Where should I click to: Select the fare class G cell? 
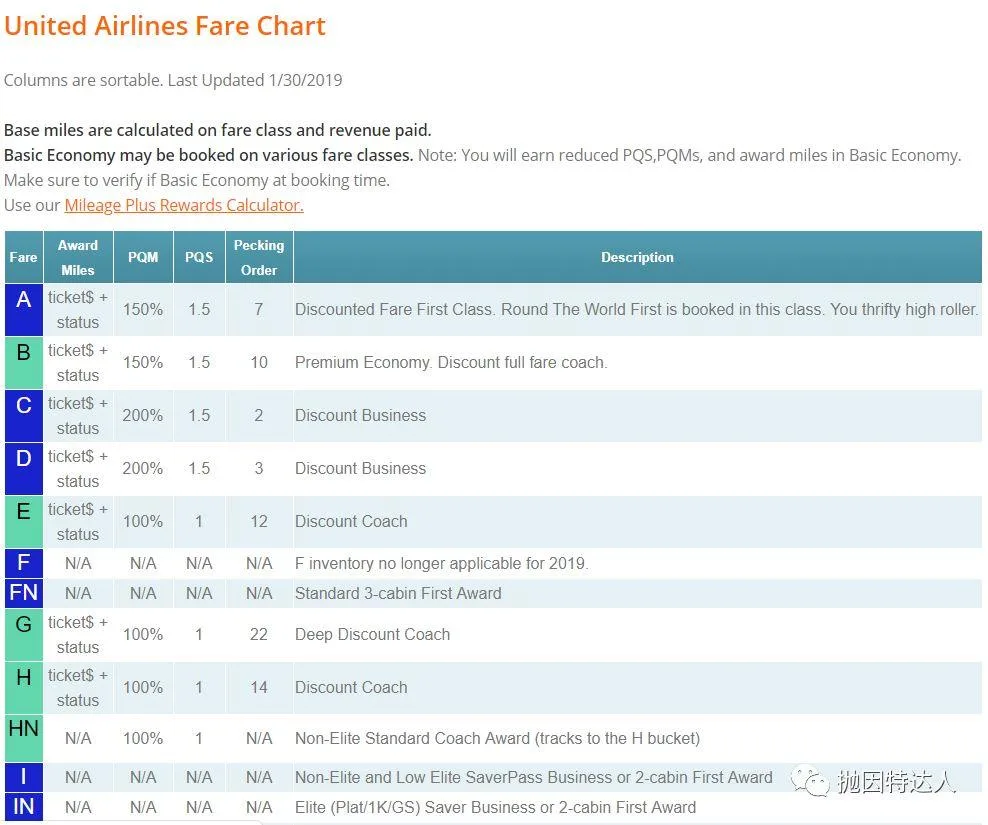pyautogui.click(x=23, y=634)
